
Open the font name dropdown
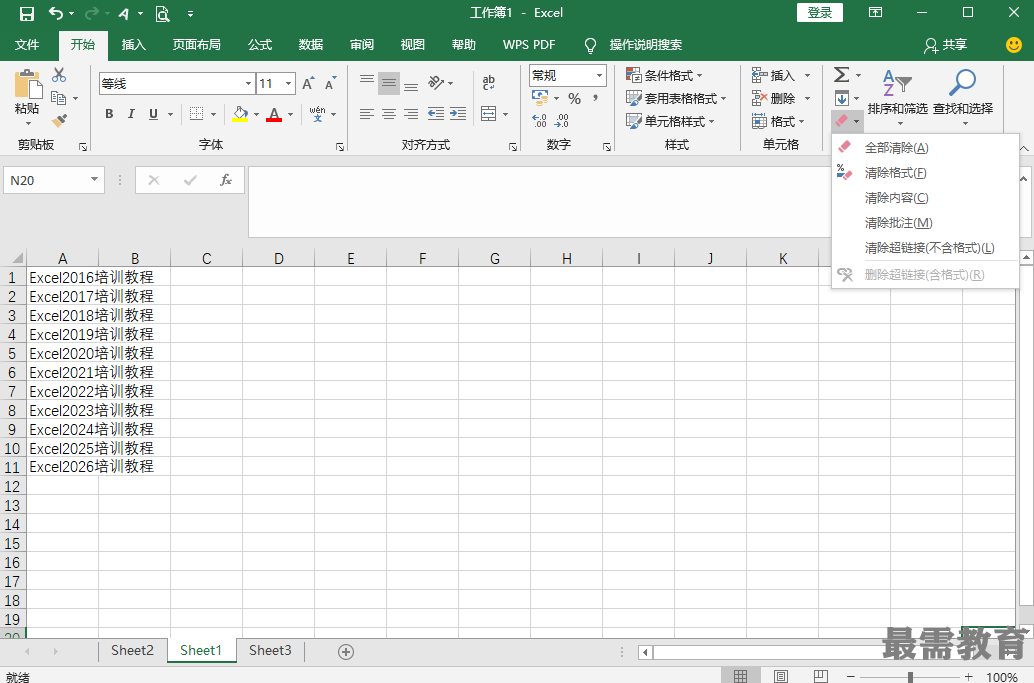point(249,84)
